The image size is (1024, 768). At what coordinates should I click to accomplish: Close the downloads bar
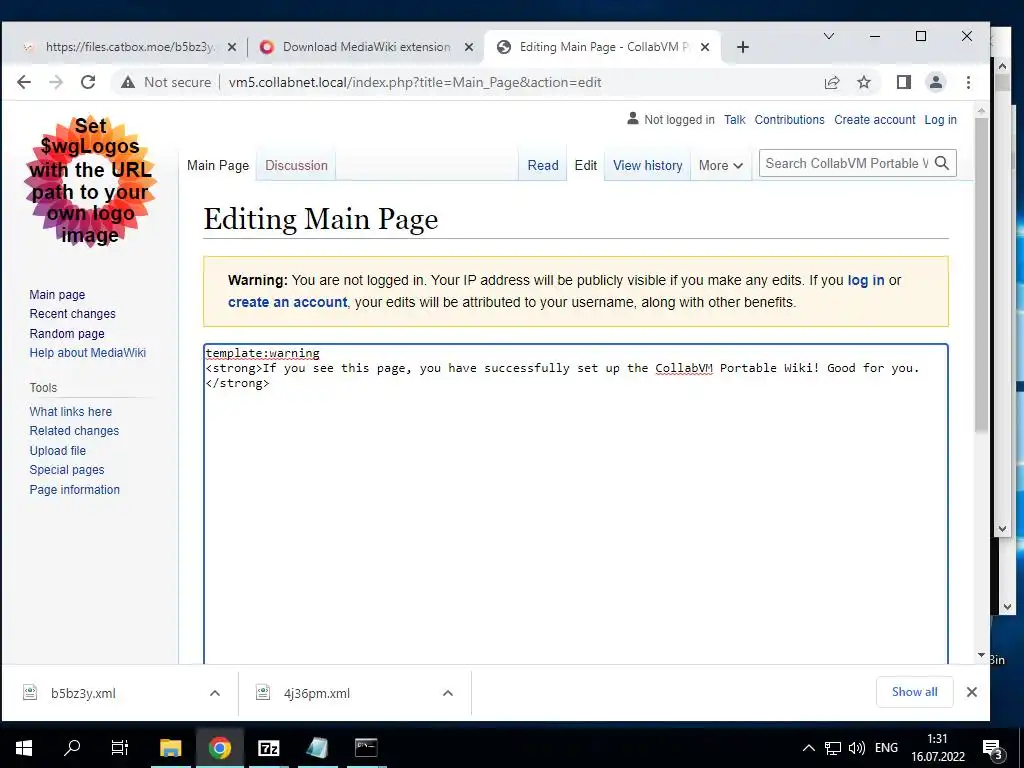pos(972,692)
